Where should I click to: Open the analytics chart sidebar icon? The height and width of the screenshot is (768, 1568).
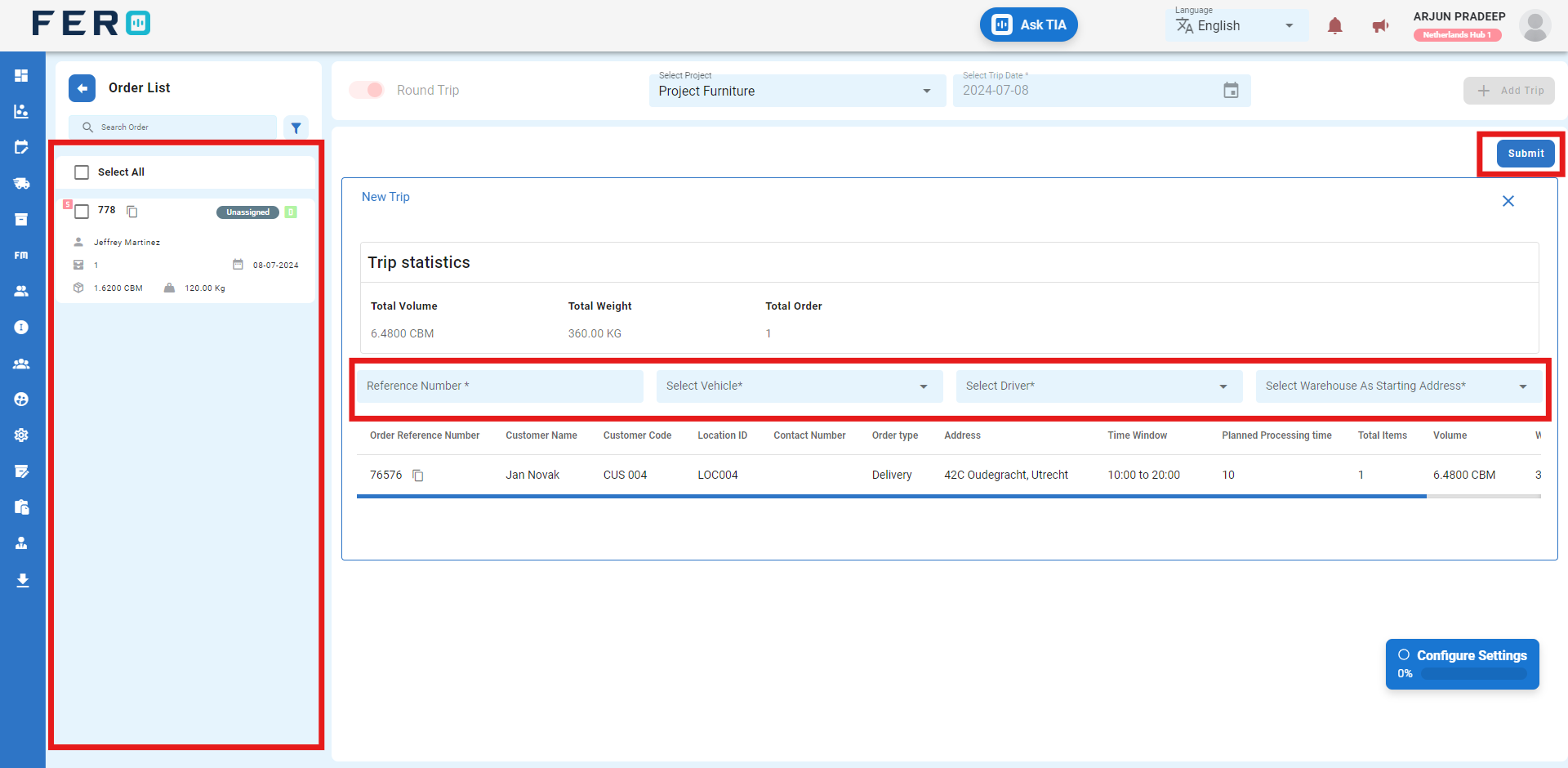(21, 111)
